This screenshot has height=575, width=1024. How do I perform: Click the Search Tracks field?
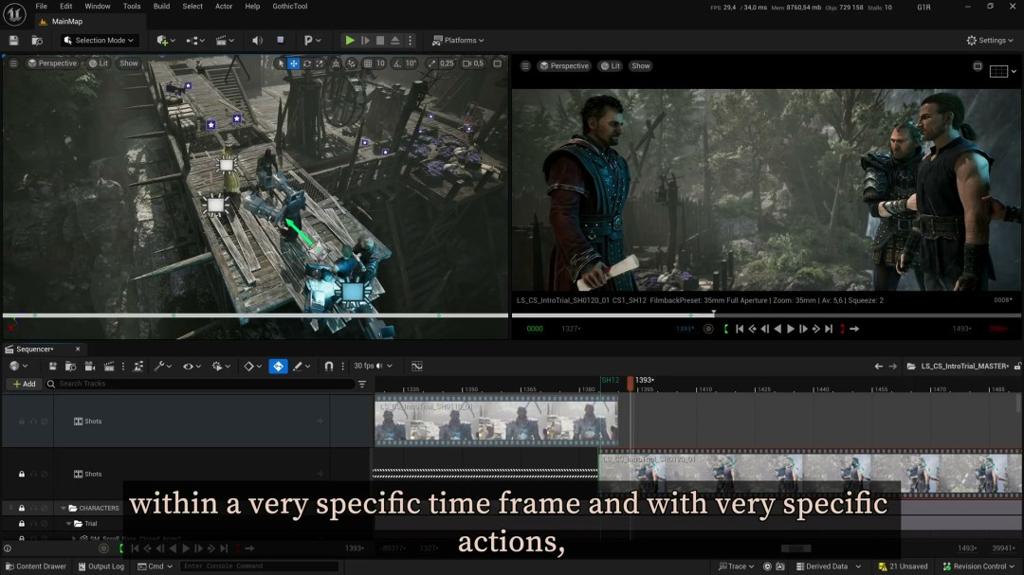click(200, 384)
